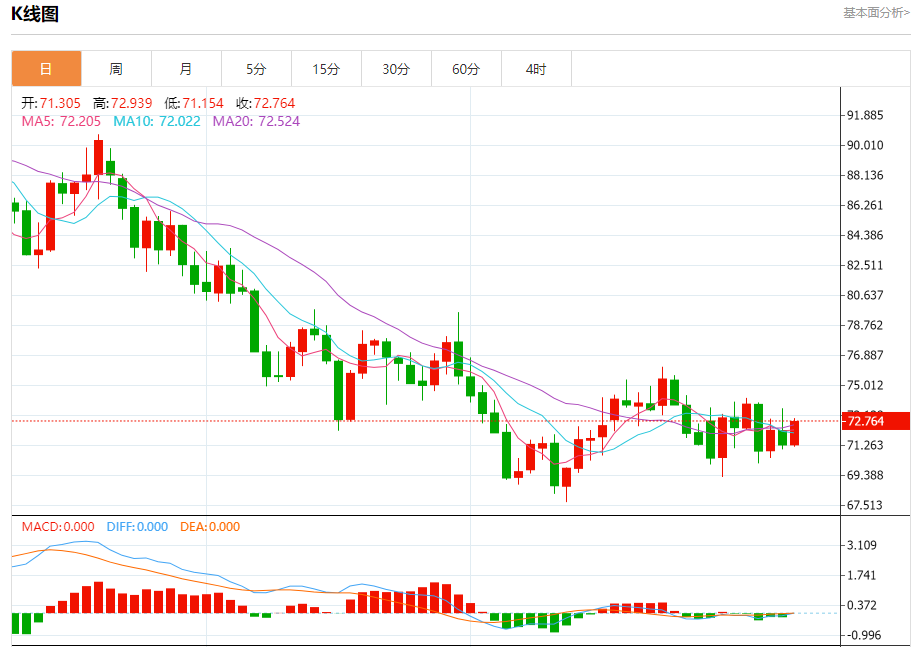918x647 pixels.
Task: Open the 5分 interval tab
Action: [x=256, y=69]
